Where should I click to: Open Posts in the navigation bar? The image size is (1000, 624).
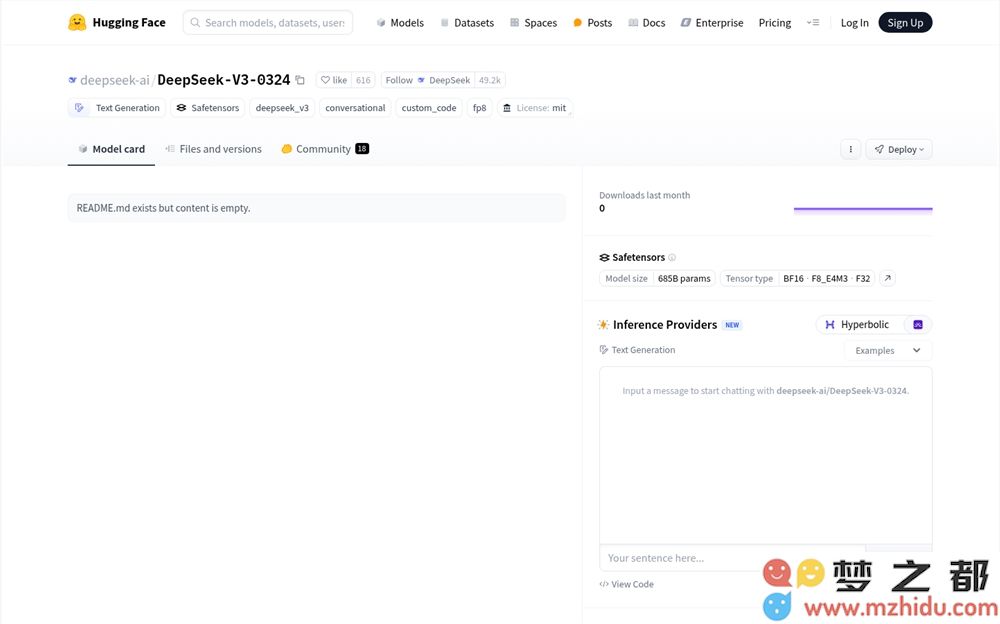pyautogui.click(x=592, y=22)
